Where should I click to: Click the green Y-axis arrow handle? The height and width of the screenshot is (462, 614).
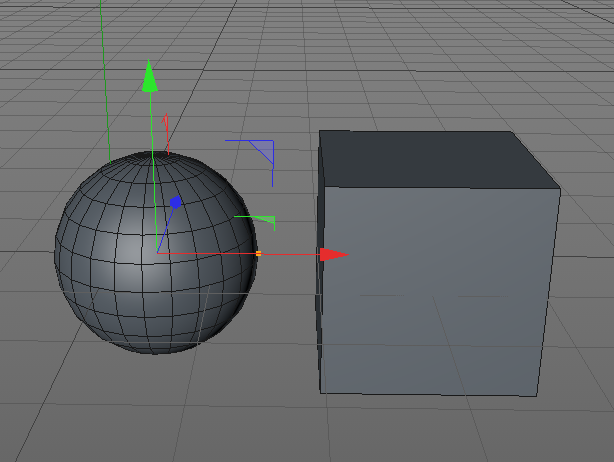(x=150, y=76)
